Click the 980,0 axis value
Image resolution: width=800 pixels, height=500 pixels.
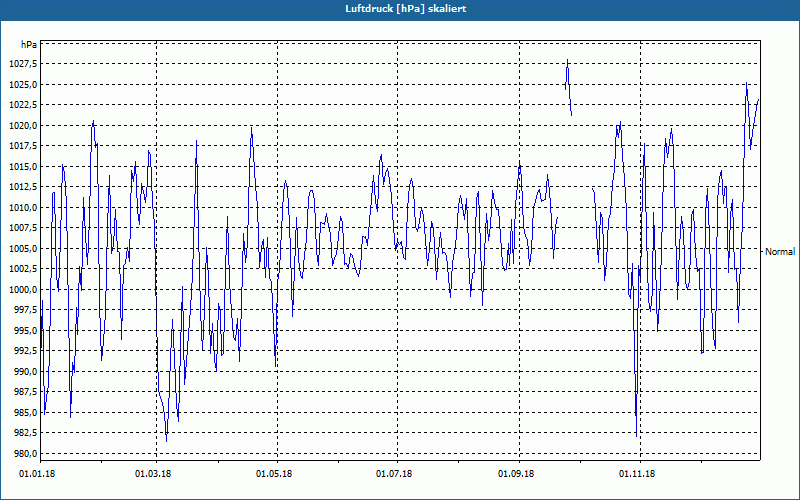[x=24, y=454]
